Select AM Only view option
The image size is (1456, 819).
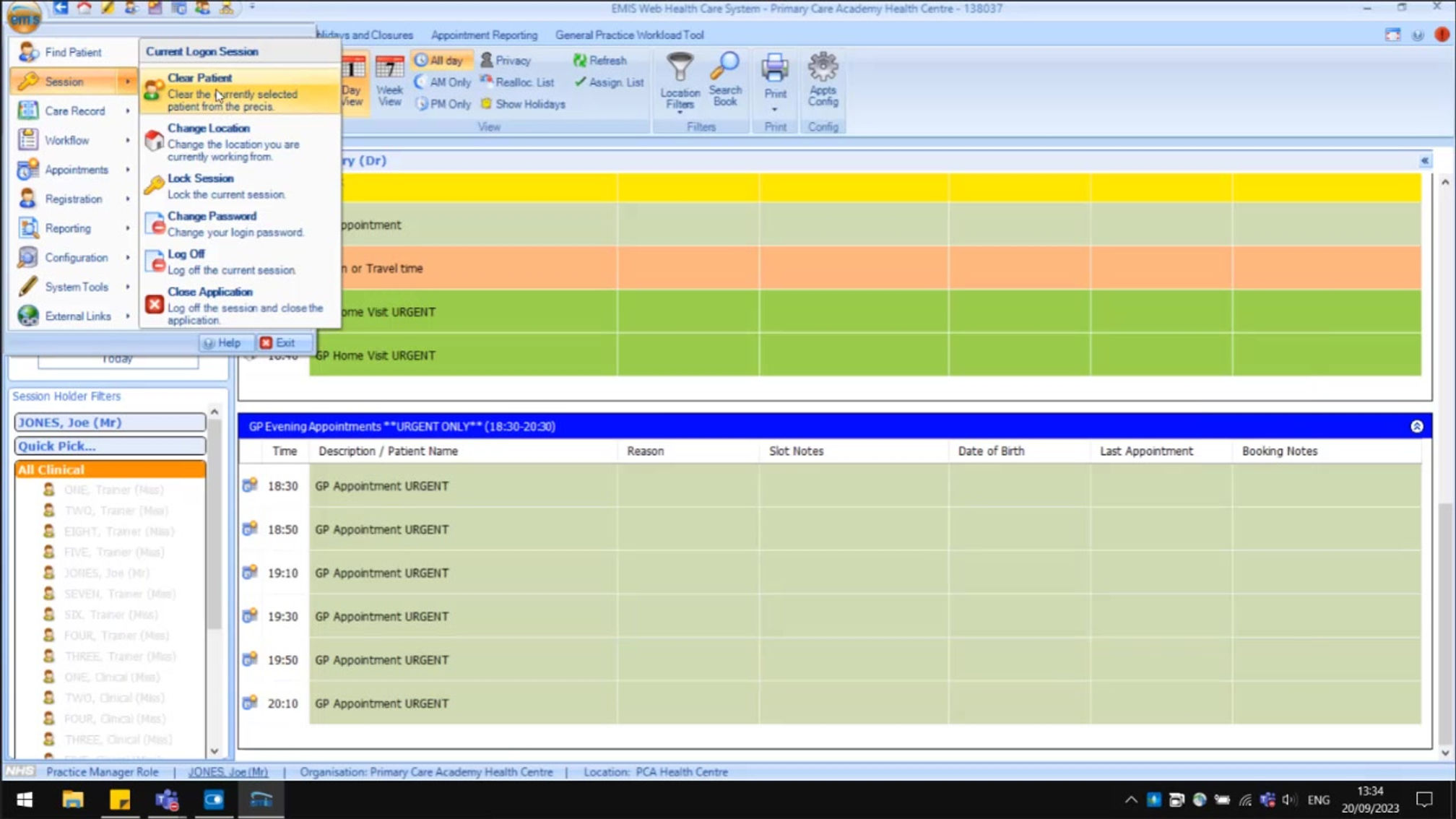pos(443,82)
